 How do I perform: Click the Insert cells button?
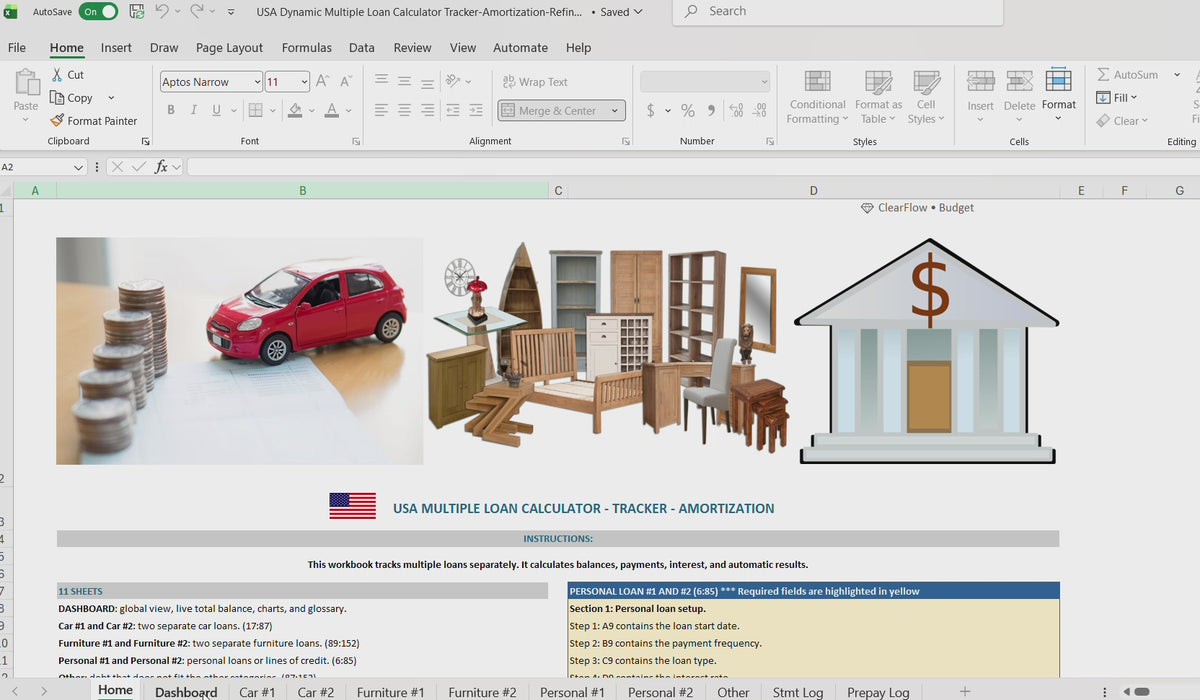click(980, 95)
